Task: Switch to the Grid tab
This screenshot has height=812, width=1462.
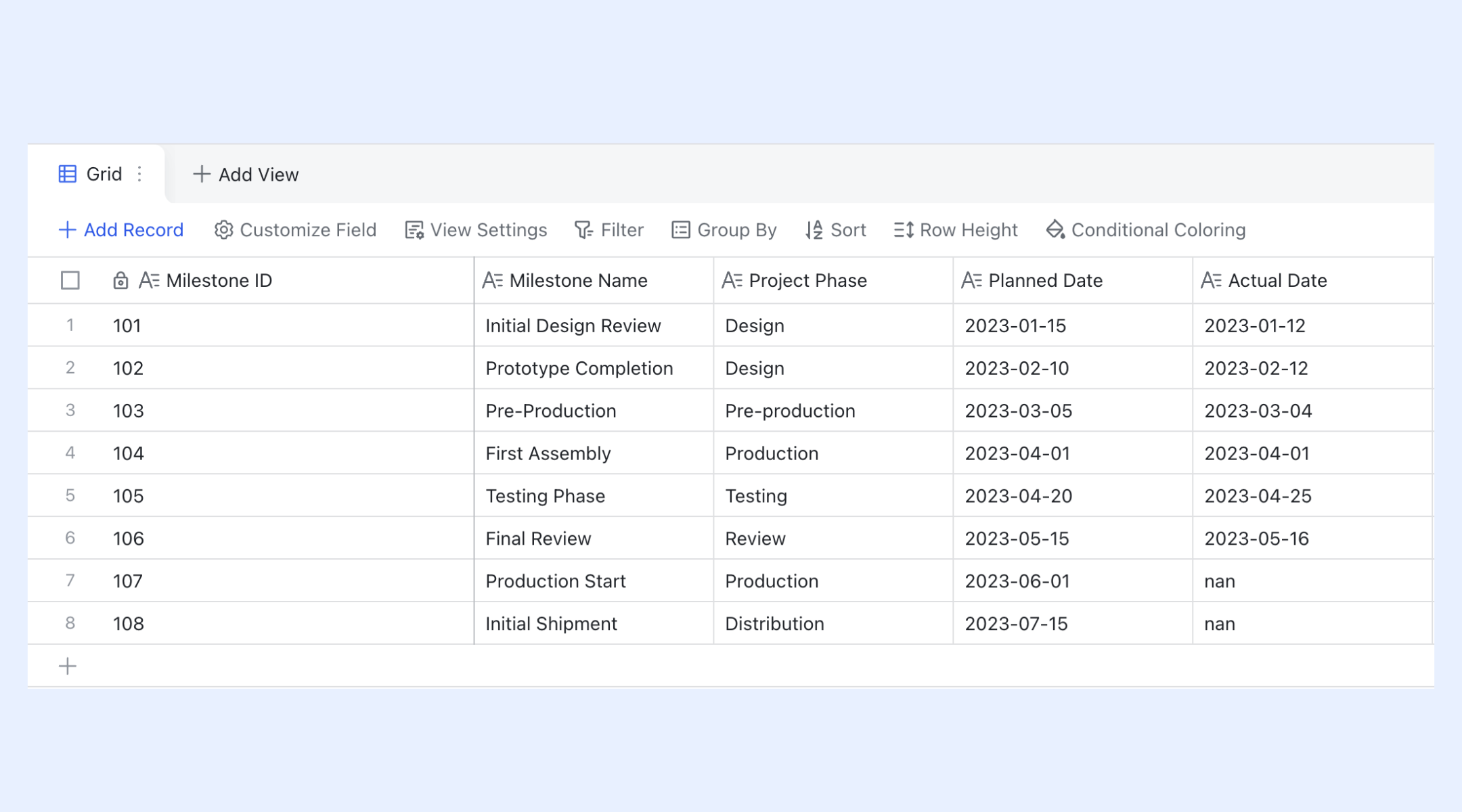Action: point(96,174)
